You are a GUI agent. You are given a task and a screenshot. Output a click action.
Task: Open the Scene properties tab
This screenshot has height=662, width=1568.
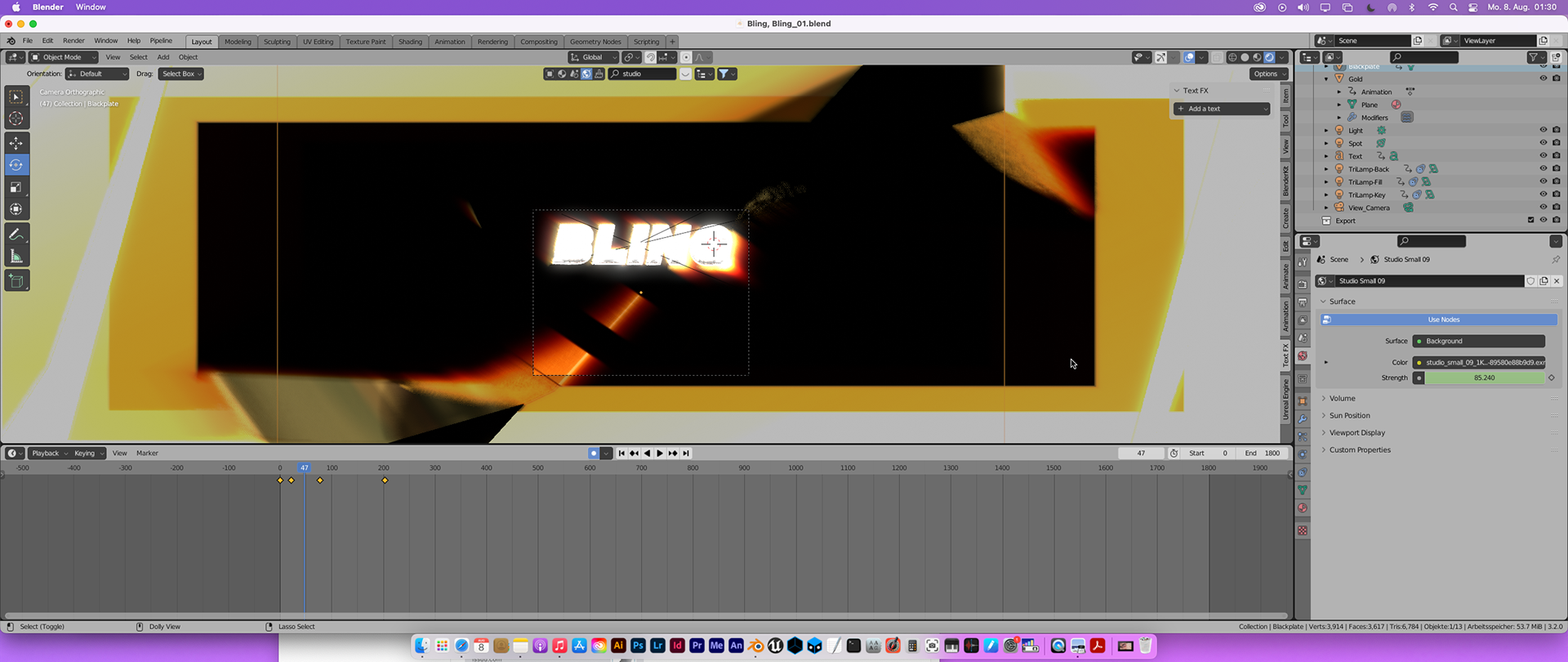point(1303,338)
